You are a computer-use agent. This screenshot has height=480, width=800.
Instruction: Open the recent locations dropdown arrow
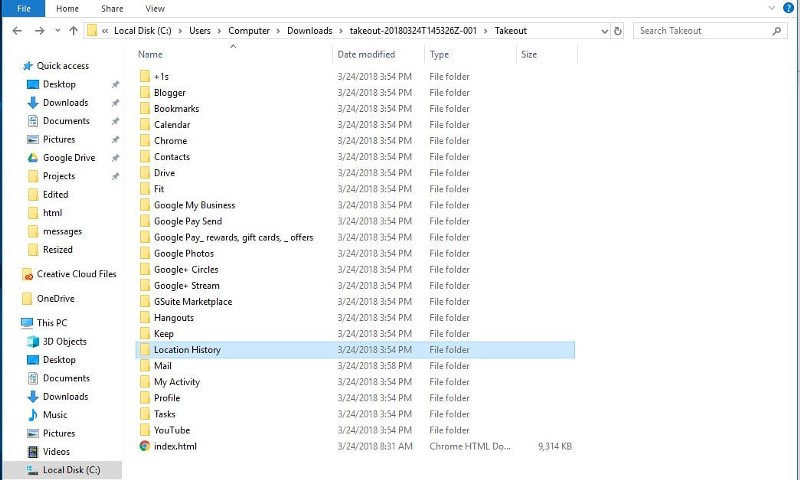tap(58, 31)
